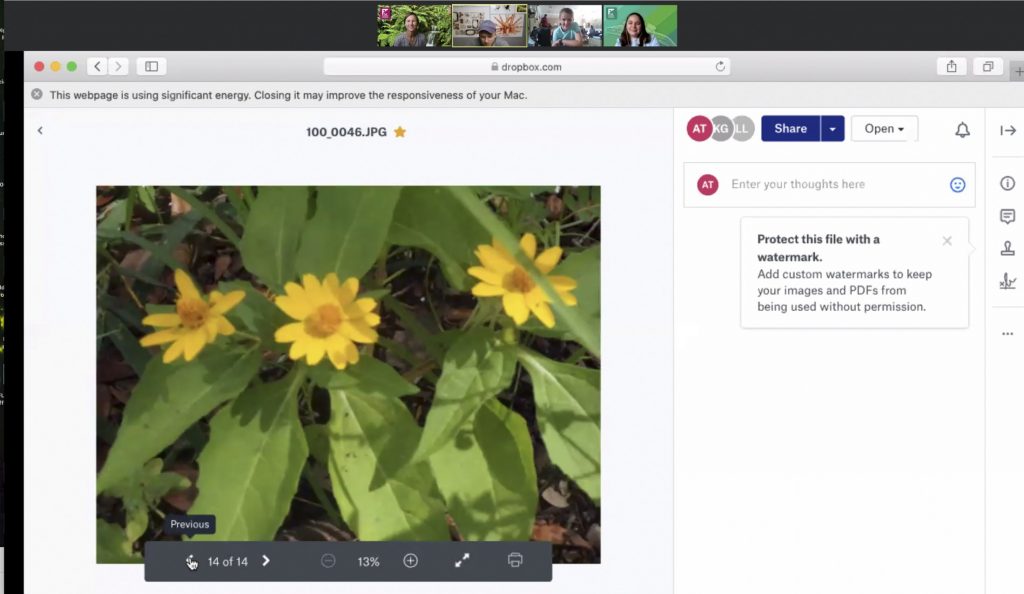Open the file info icon

coord(1007,183)
